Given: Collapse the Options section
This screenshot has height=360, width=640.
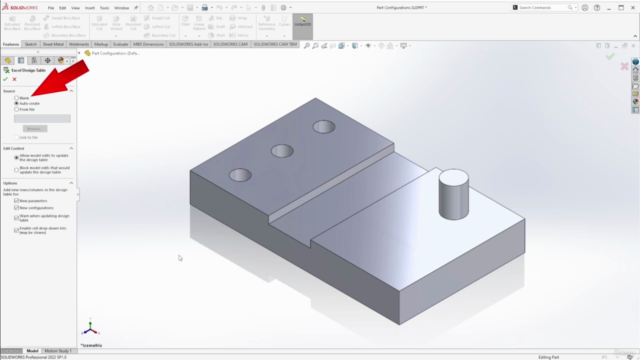Looking at the screenshot, I should click(71, 183).
